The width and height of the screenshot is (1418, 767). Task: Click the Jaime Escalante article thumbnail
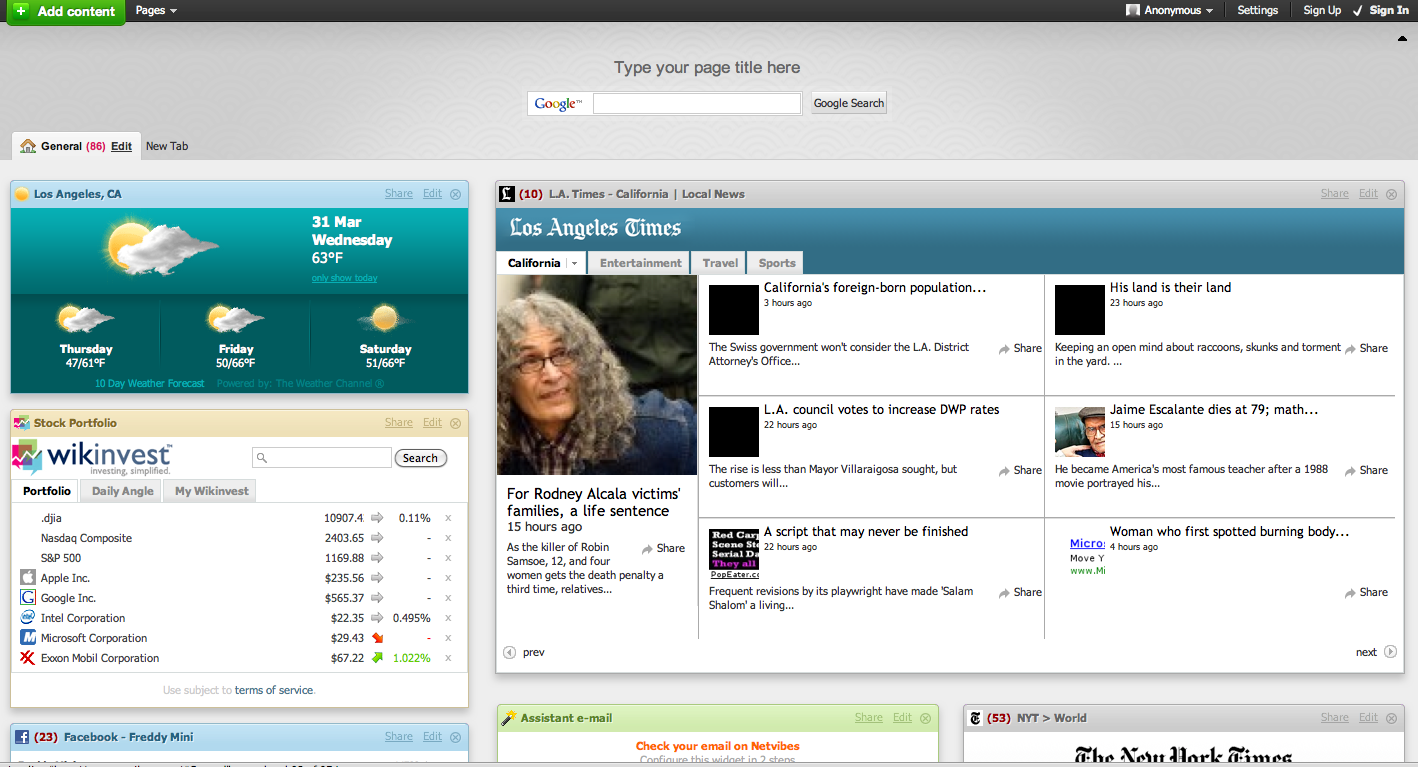click(1080, 432)
